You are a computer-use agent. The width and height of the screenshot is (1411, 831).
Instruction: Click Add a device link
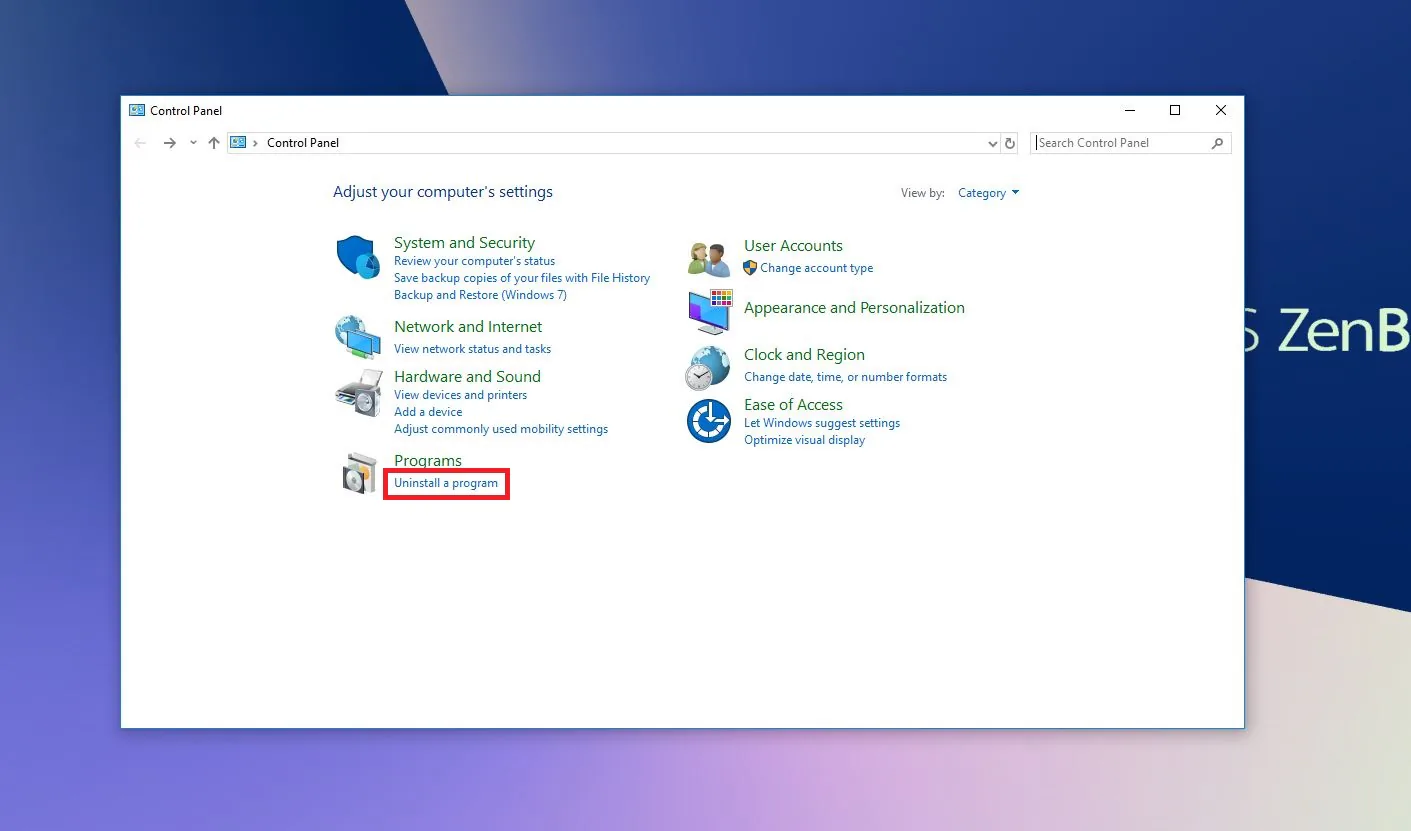pyautogui.click(x=428, y=412)
